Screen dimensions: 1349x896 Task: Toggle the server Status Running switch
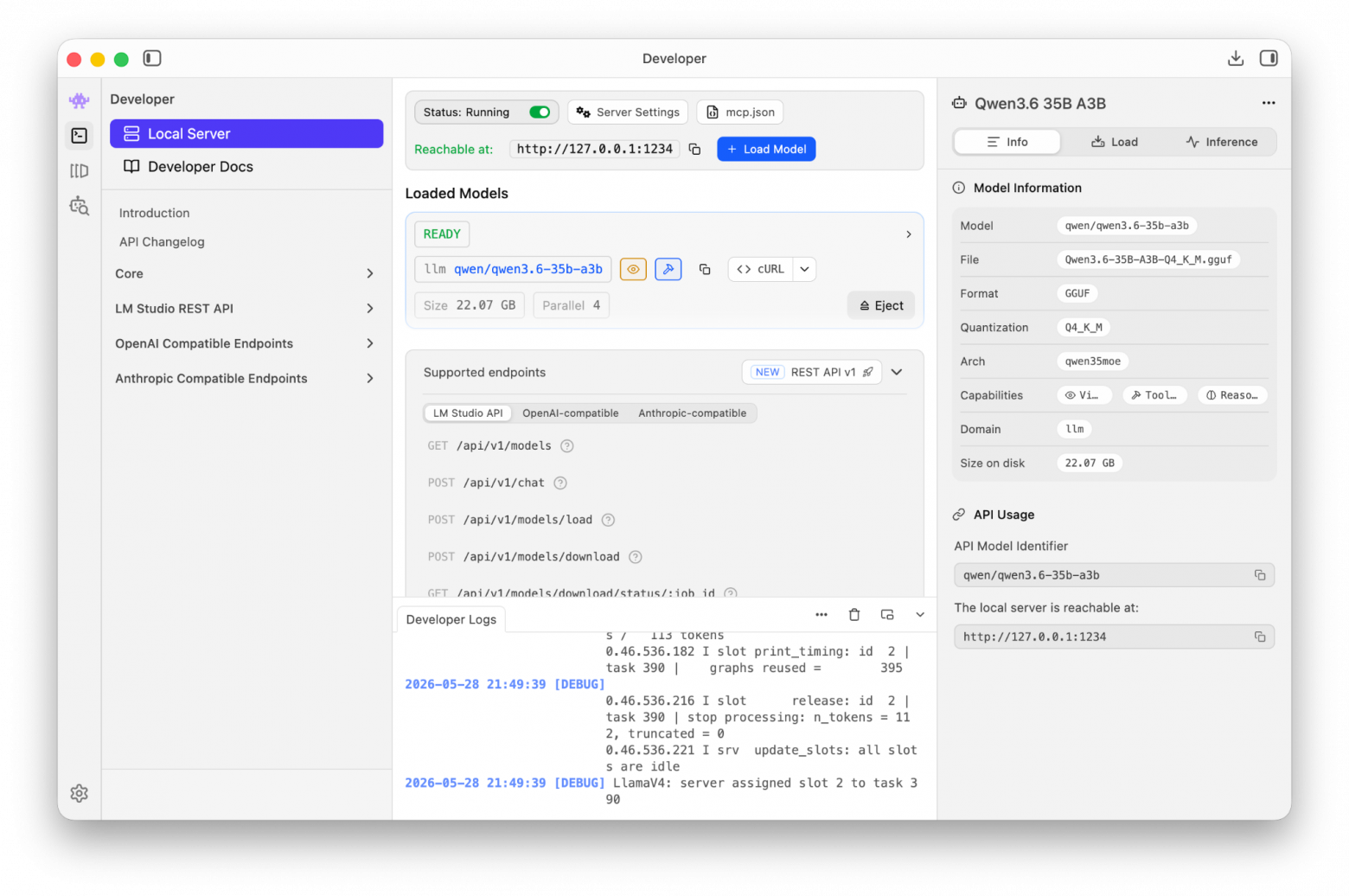[540, 112]
